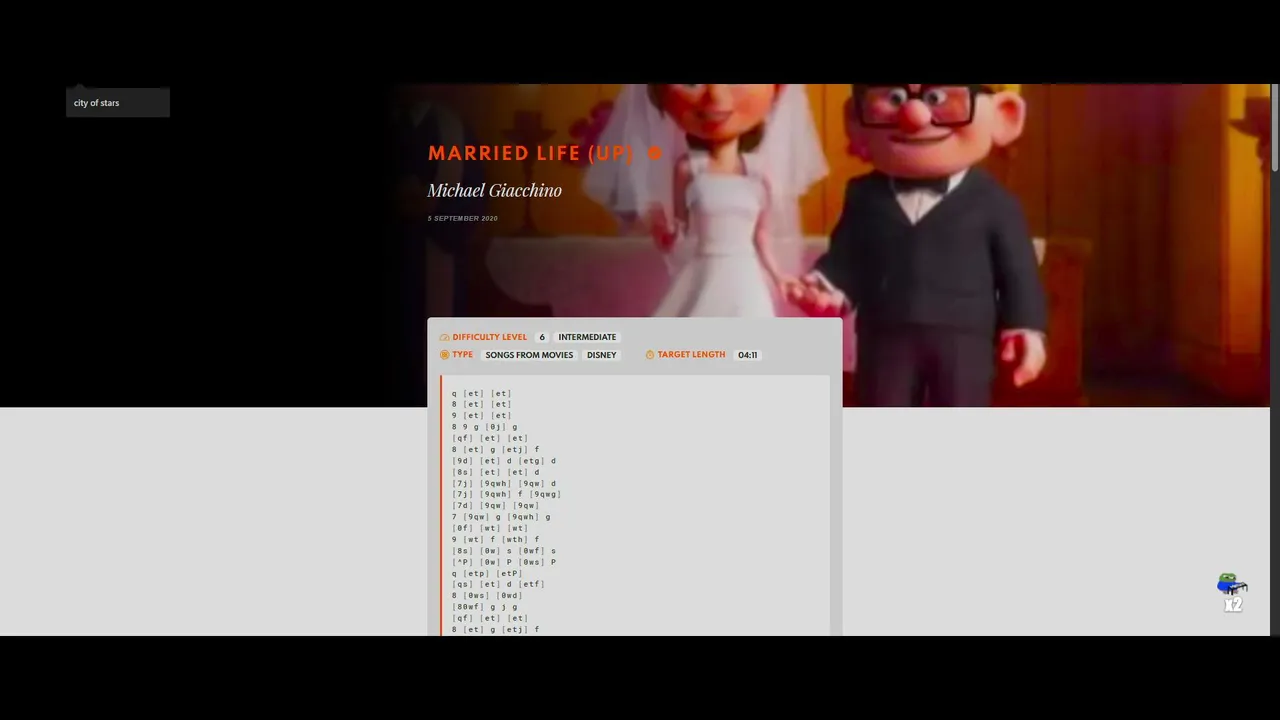Click sheet line "8 [0ws] [0wd]"
1280x720 pixels.
click(x=487, y=595)
